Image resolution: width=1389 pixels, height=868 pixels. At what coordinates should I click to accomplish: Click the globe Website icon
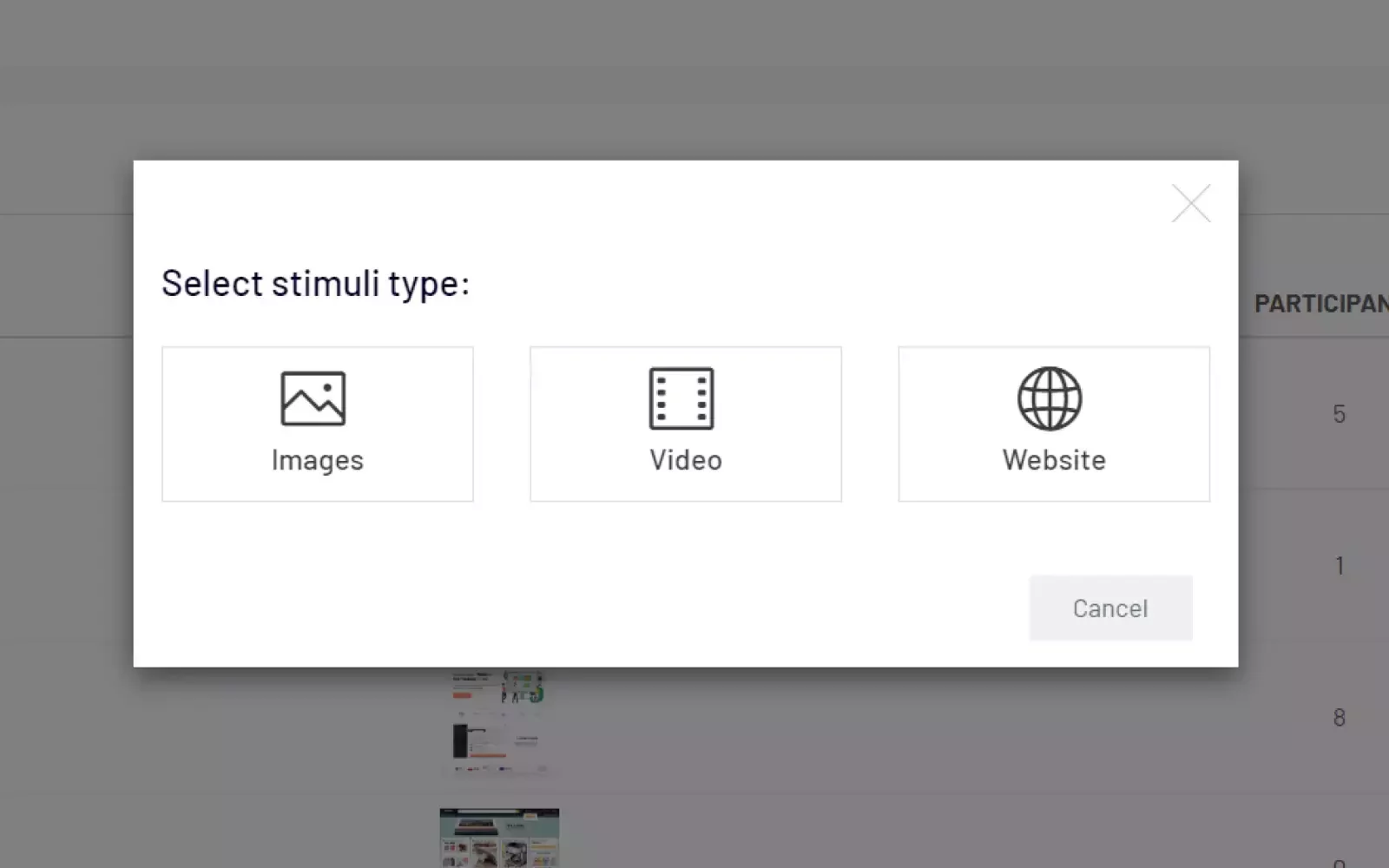click(x=1050, y=398)
